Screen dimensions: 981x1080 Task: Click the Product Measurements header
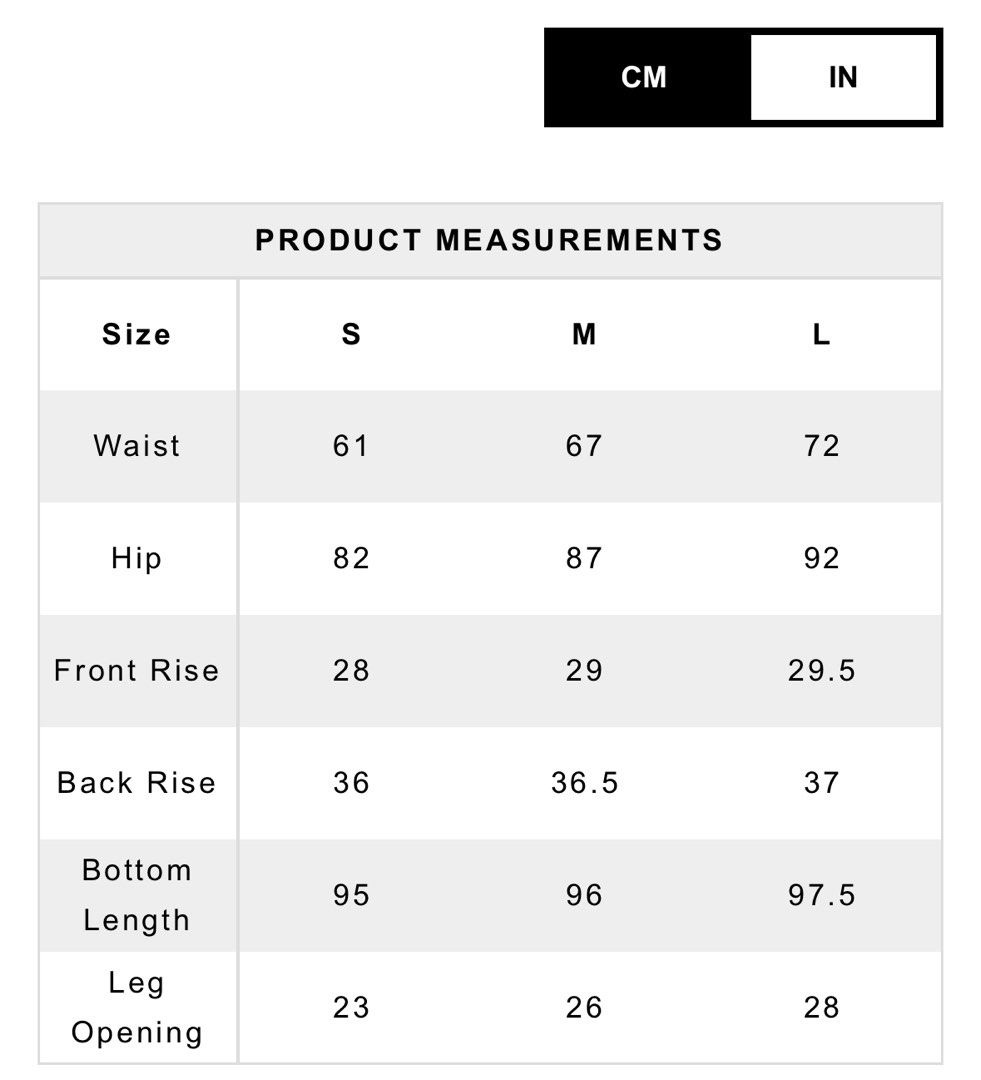490,240
